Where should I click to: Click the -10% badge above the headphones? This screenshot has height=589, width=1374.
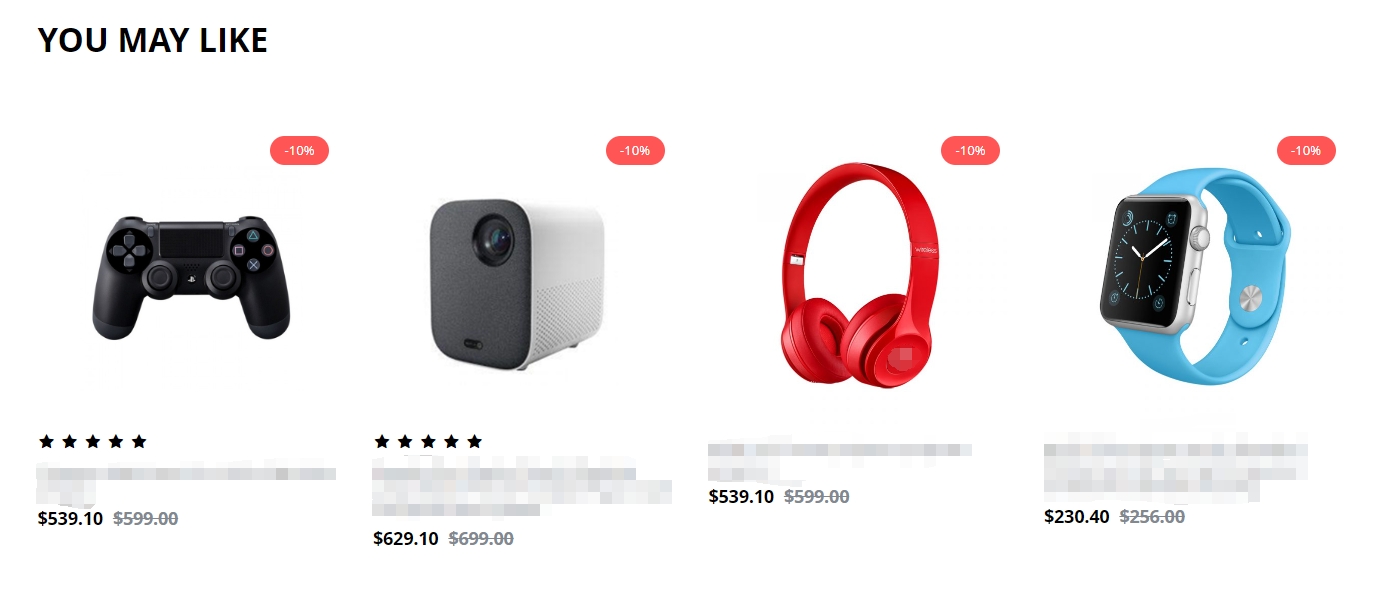coord(970,151)
